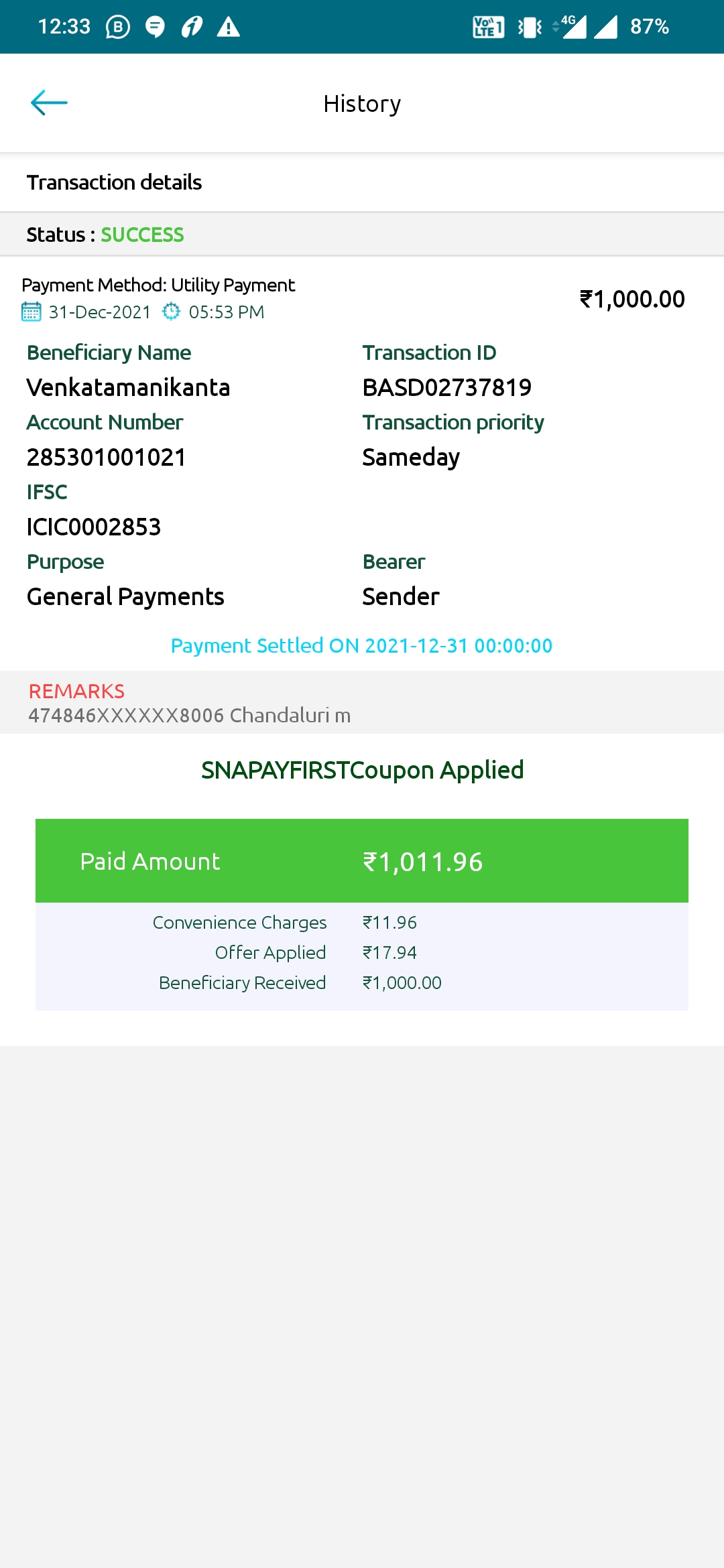
Task: Tap the IFSC code ICIC0002853
Action: click(94, 527)
